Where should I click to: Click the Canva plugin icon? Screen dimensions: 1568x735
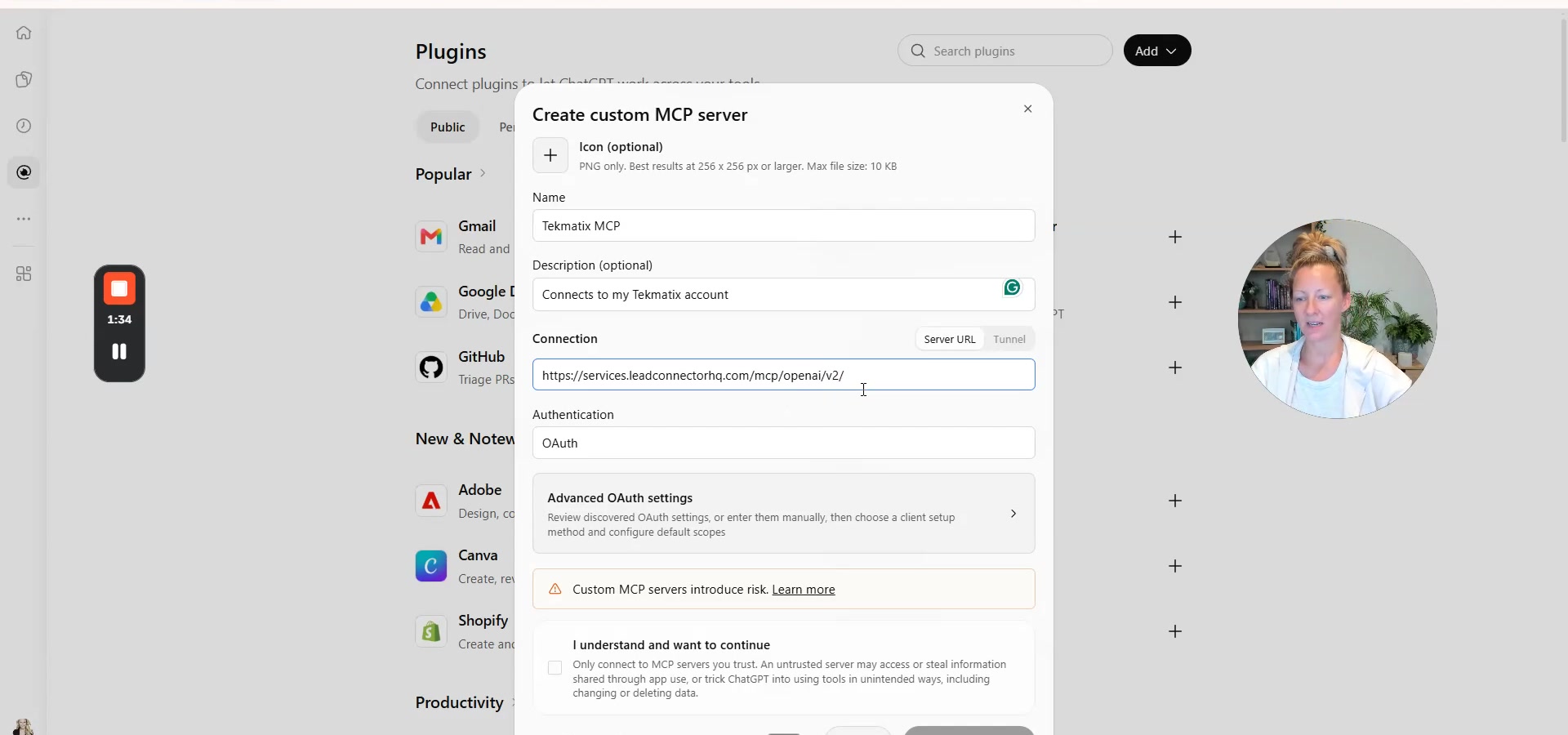pos(431,566)
